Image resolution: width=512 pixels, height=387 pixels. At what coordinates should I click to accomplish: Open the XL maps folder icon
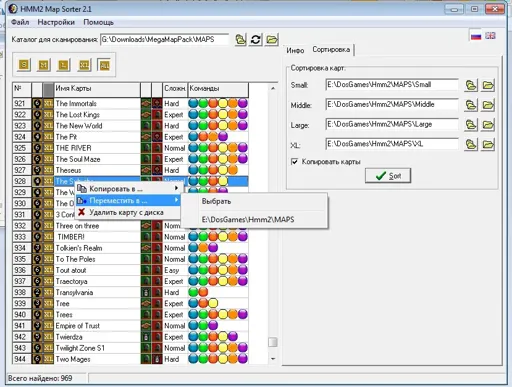(488, 145)
